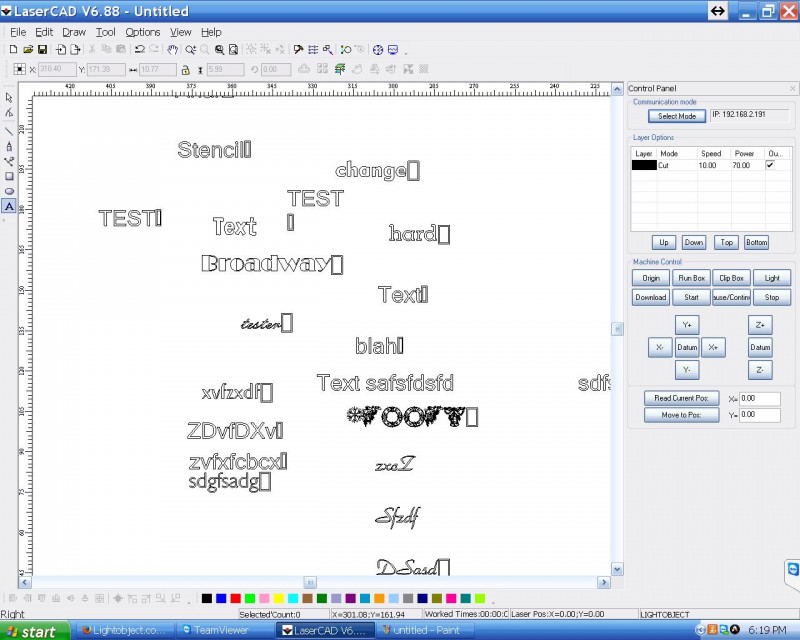Screen dimensions: 800x640
Task: Select the hand pan tool
Action: click(173, 49)
